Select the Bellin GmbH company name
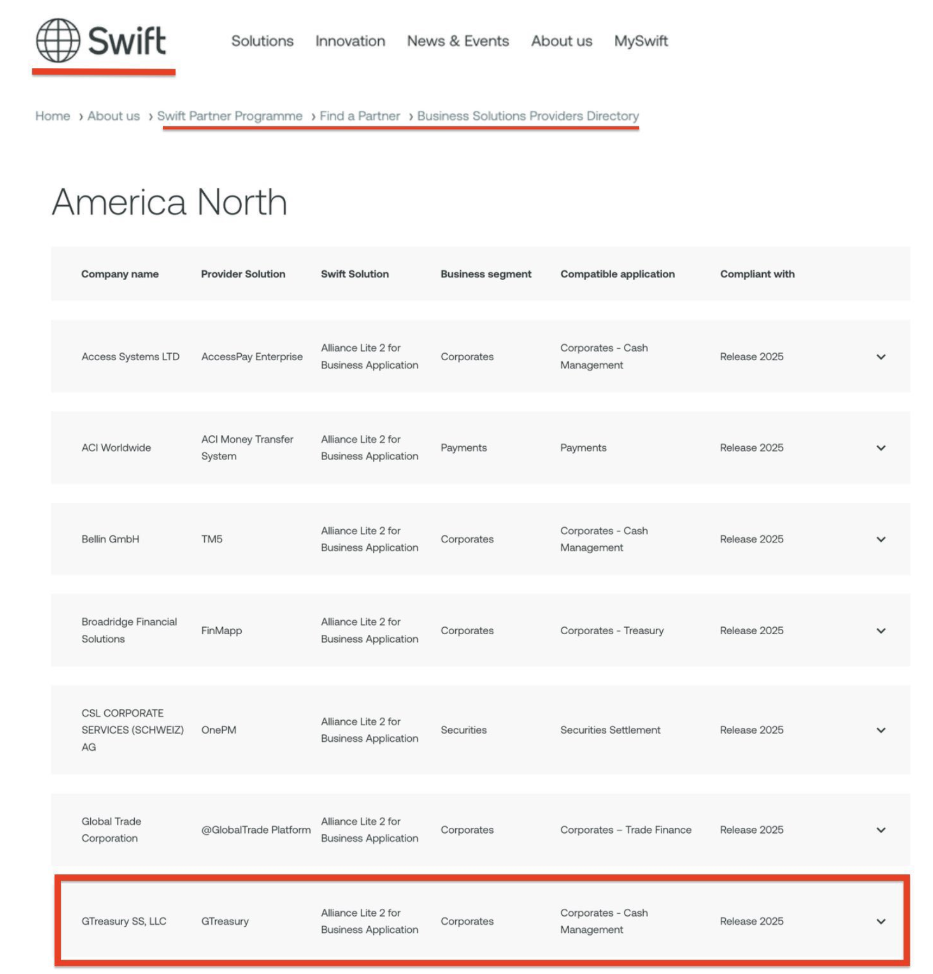Image resolution: width=933 pixels, height=974 pixels. (110, 539)
